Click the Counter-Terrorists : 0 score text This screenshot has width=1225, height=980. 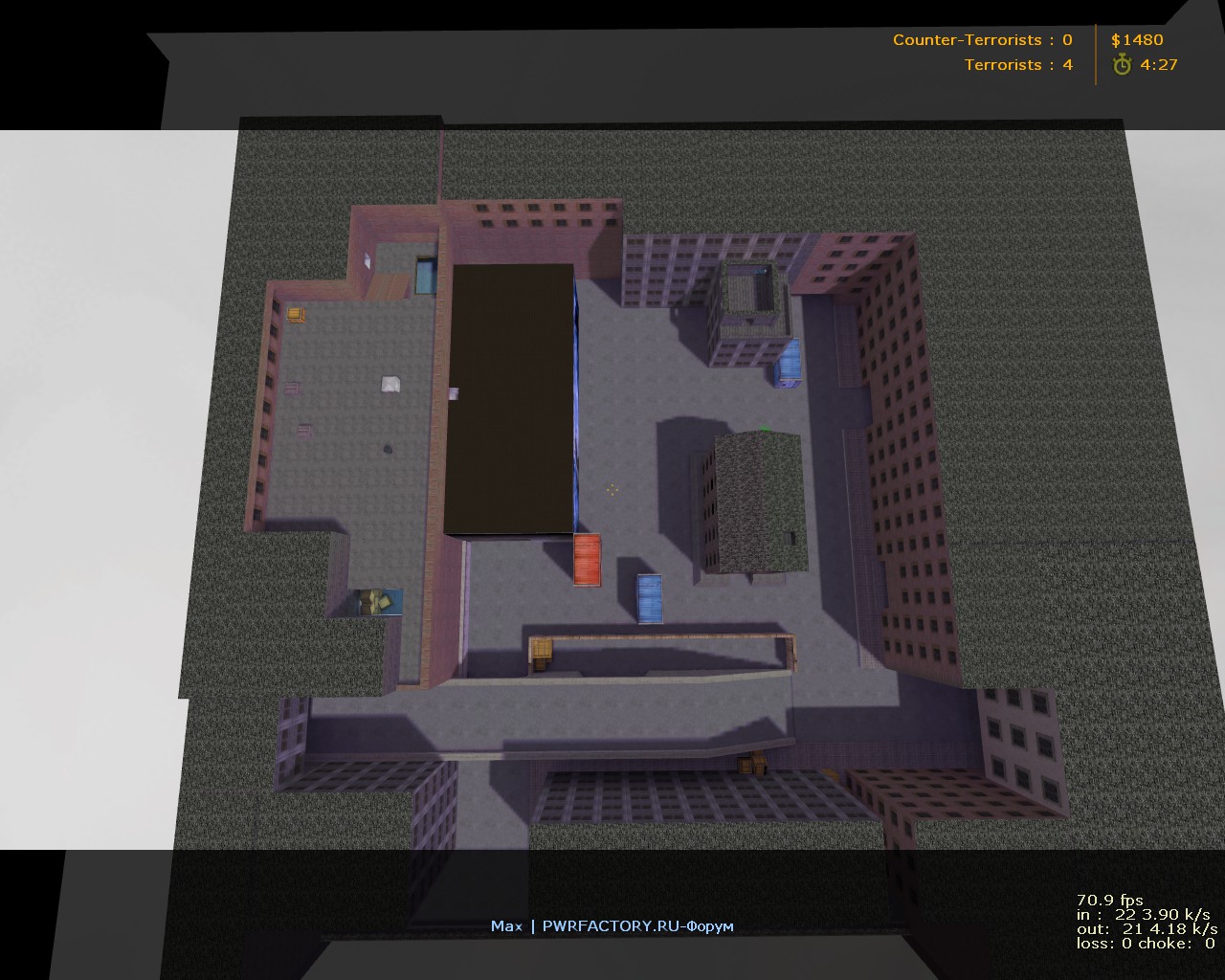point(983,40)
